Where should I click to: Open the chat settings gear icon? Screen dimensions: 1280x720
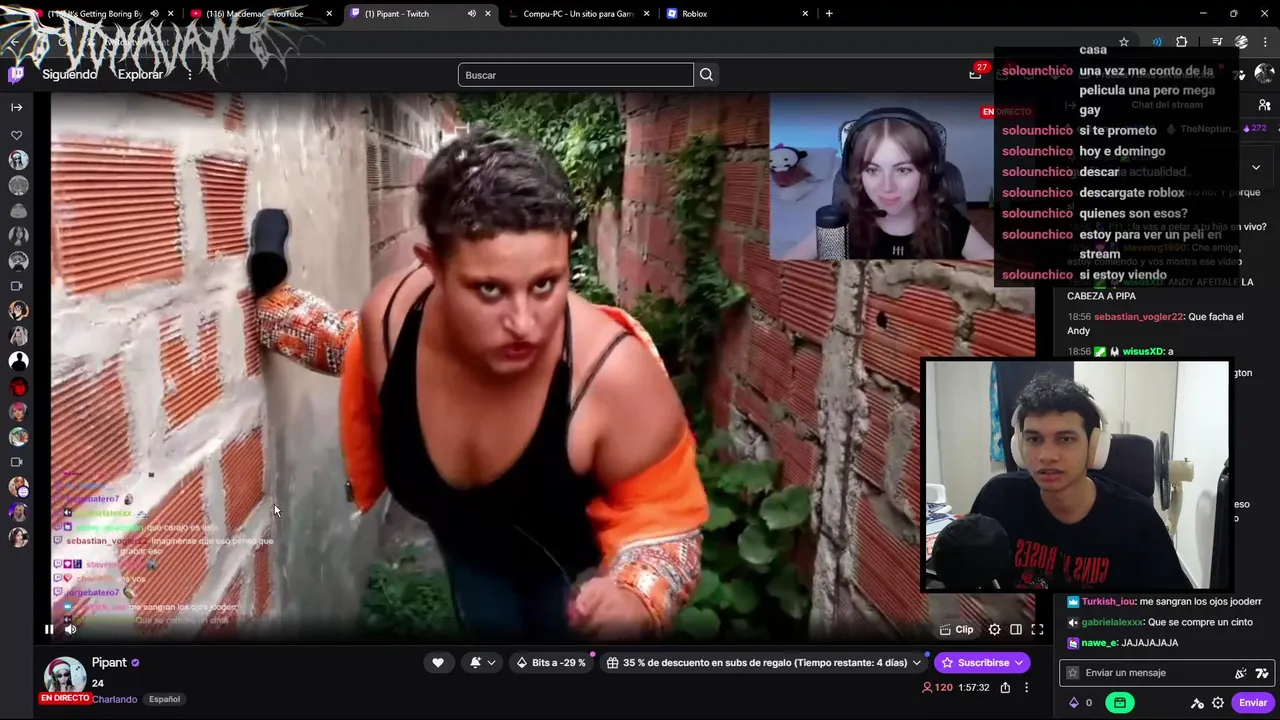coord(1218,703)
